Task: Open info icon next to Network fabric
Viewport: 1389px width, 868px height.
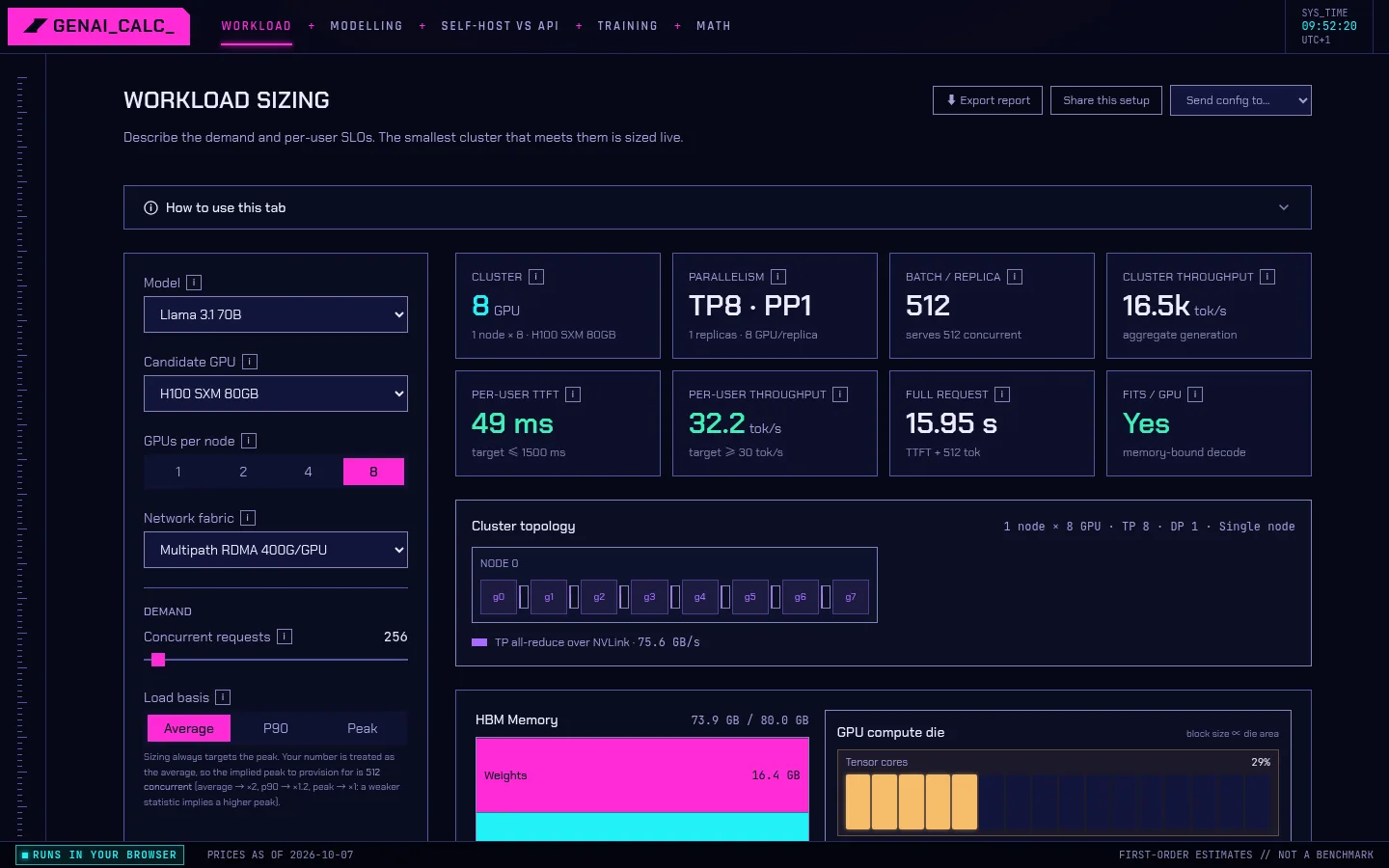Action: click(x=248, y=518)
